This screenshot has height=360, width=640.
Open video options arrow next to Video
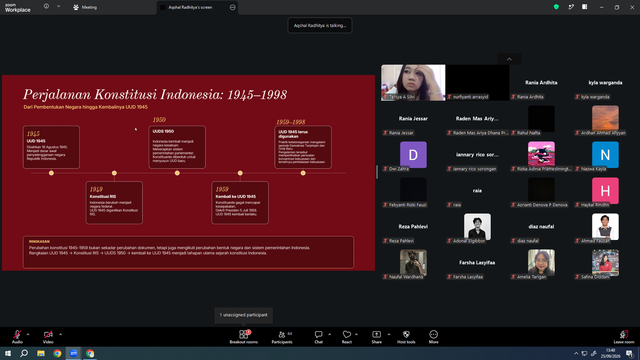tap(60, 334)
